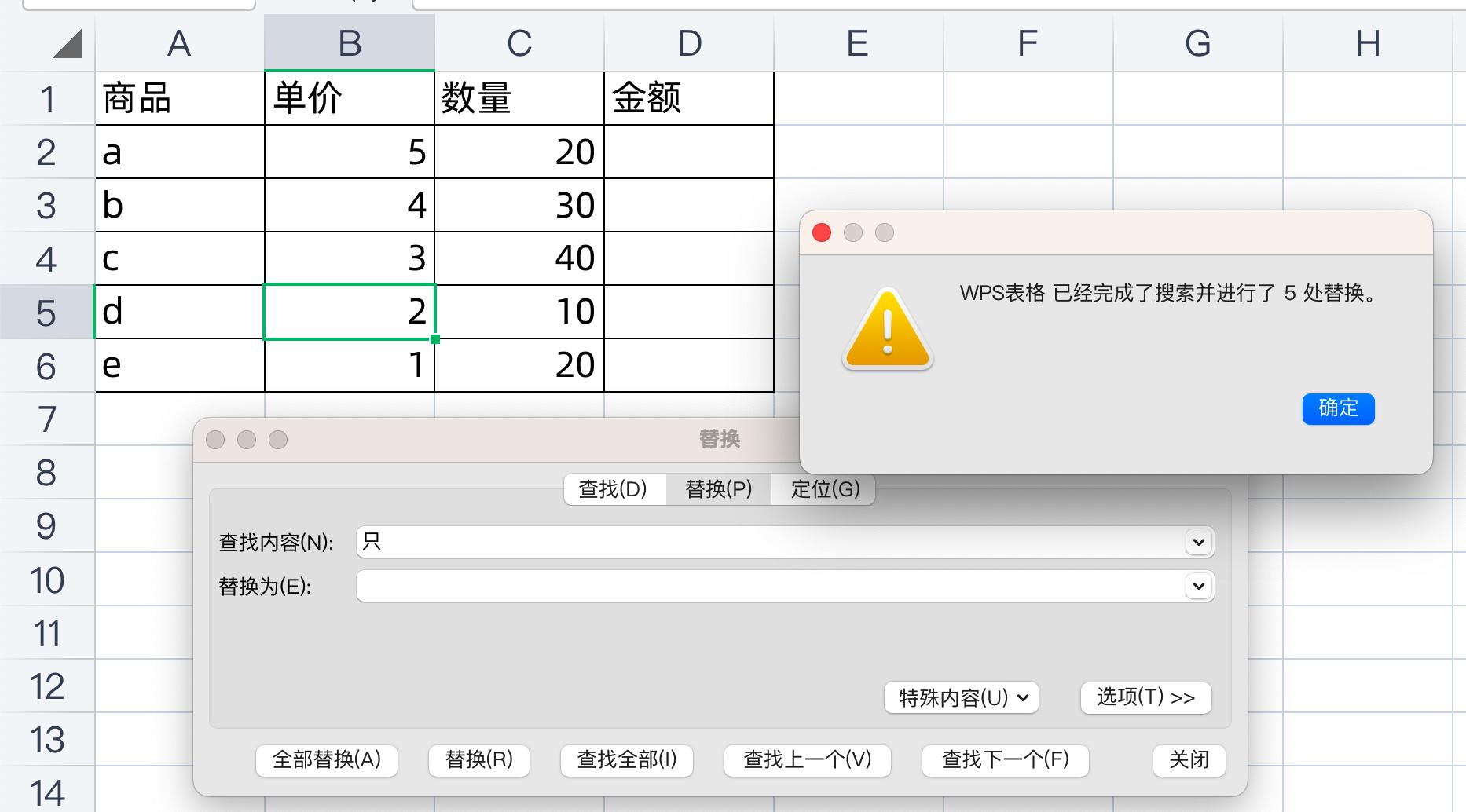This screenshot has width=1466, height=812.
Task: Select row header 5
Action: click(x=47, y=312)
